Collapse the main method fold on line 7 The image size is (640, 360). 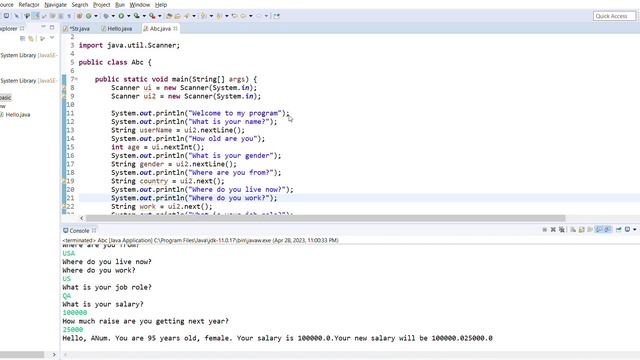click(x=76, y=79)
